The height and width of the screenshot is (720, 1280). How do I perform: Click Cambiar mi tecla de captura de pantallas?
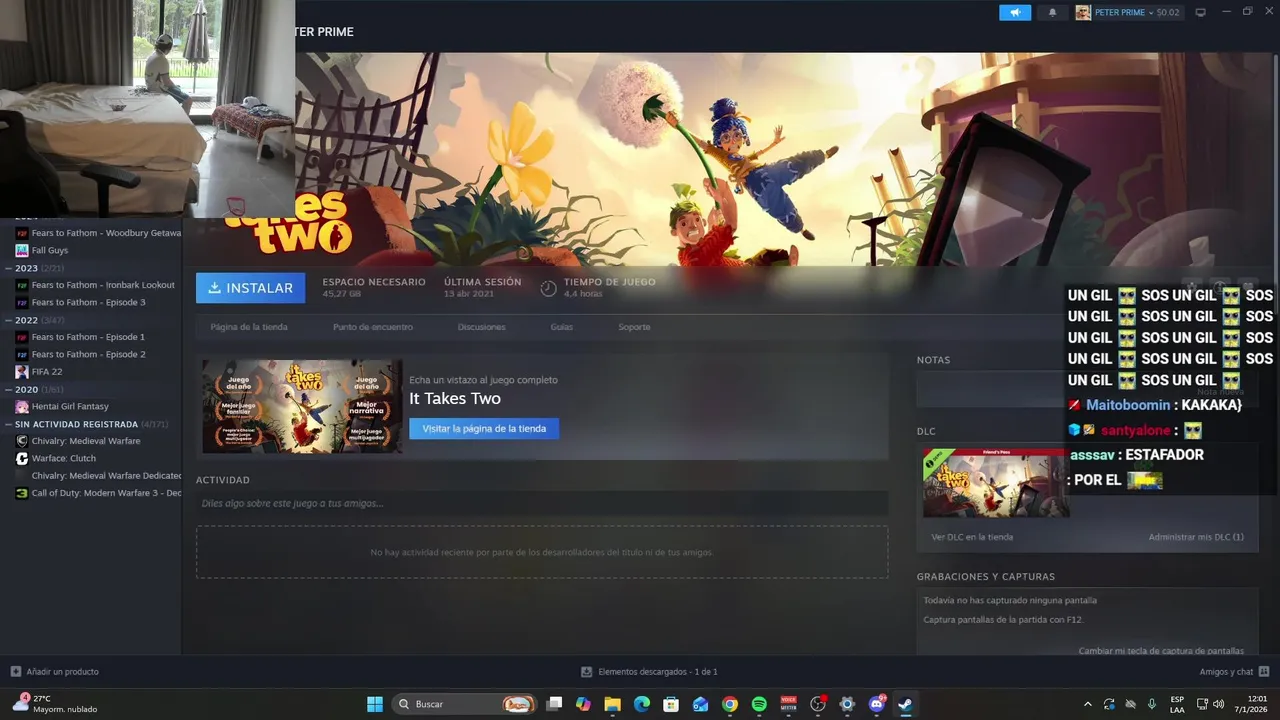pyautogui.click(x=1161, y=651)
